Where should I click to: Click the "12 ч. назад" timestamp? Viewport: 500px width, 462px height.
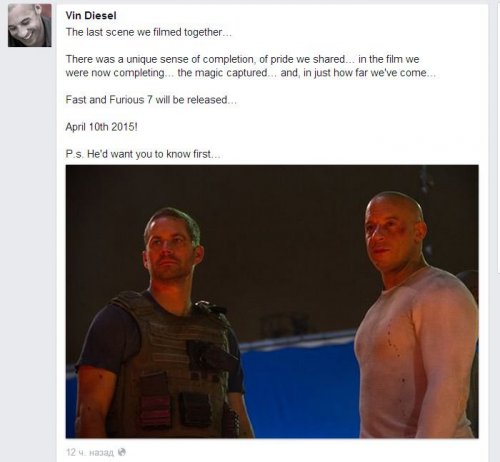point(90,452)
